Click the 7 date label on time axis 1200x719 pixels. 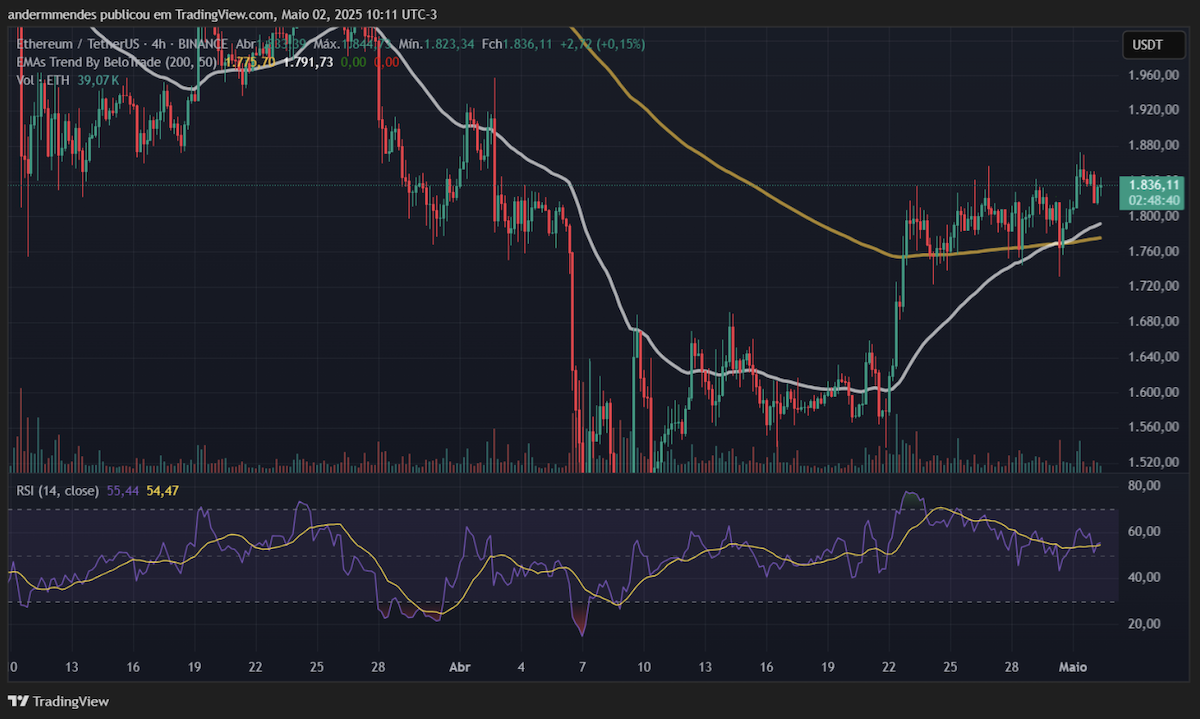pyautogui.click(x=583, y=667)
